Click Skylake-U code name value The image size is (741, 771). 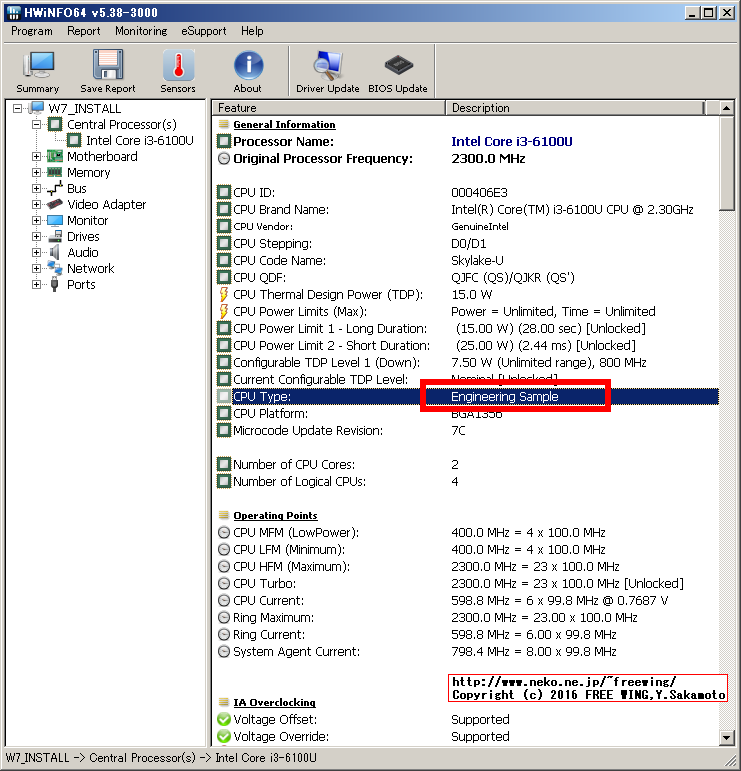[477, 261]
